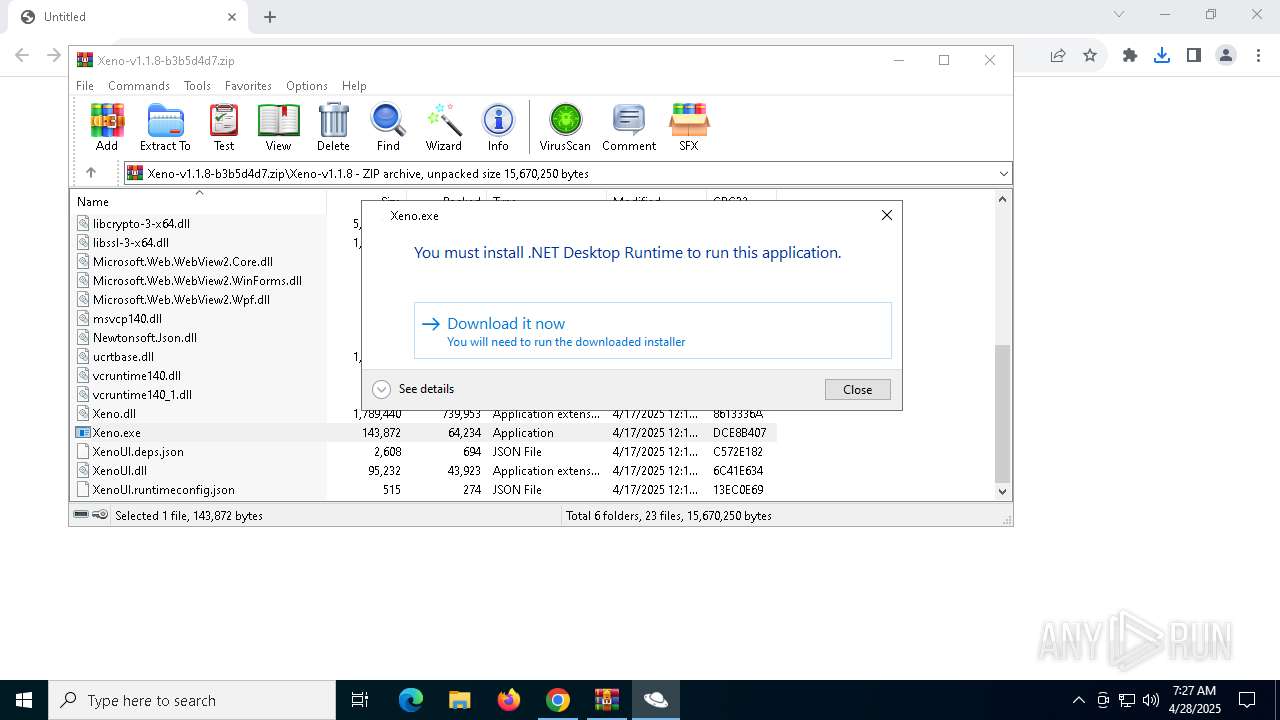
Task: Open the Extract To tool
Action: (x=165, y=127)
